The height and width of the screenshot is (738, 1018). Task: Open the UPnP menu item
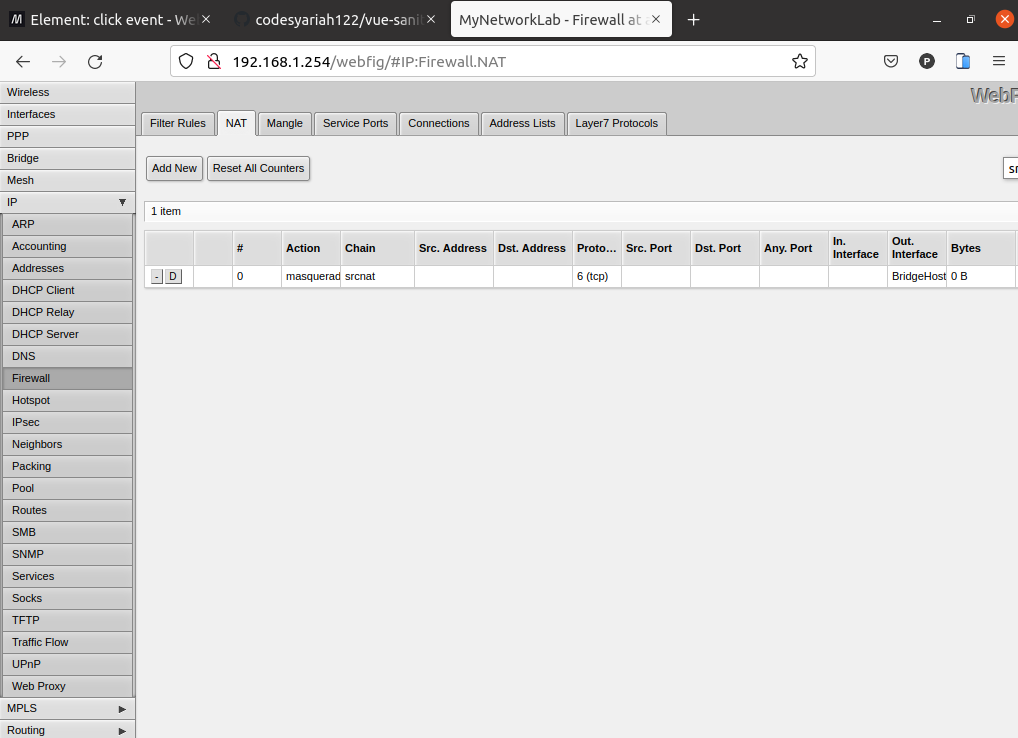coord(68,664)
